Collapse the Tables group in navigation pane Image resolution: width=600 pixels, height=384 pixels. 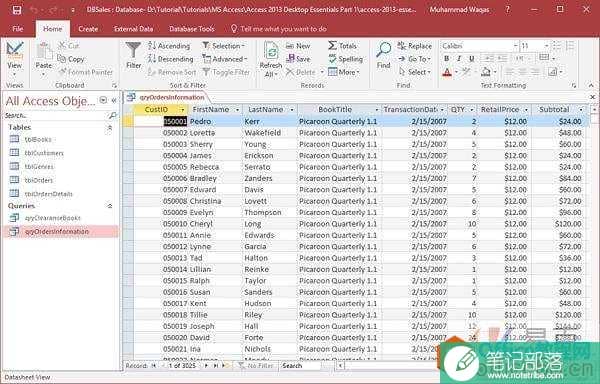[x=110, y=127]
